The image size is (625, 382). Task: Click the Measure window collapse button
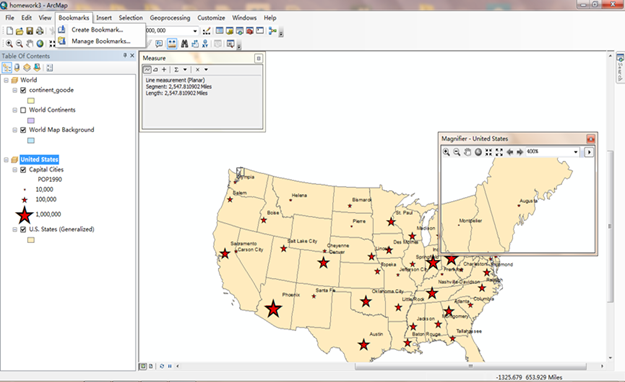point(258,58)
